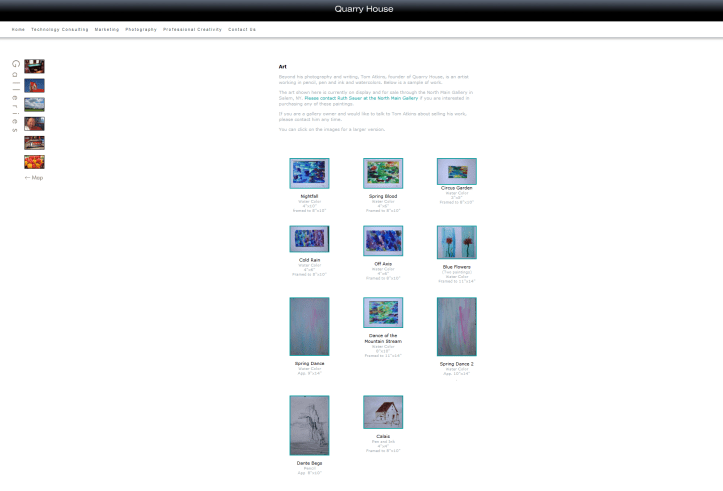Select the red barn gallery thumbnail
The image size is (723, 491).
34,86
